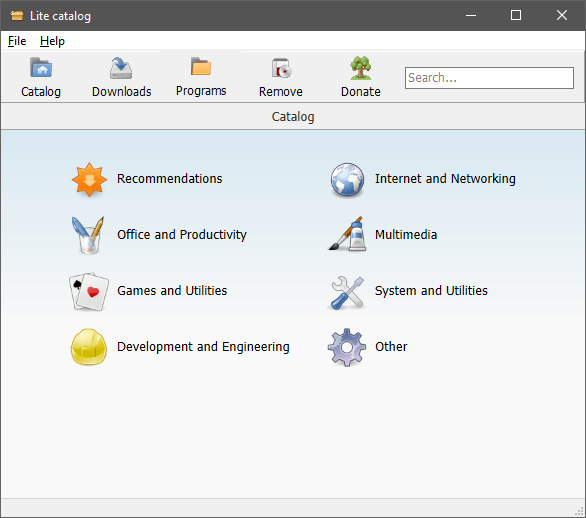The height and width of the screenshot is (518, 586).
Task: Click the Donate tree icon
Action: (361, 68)
